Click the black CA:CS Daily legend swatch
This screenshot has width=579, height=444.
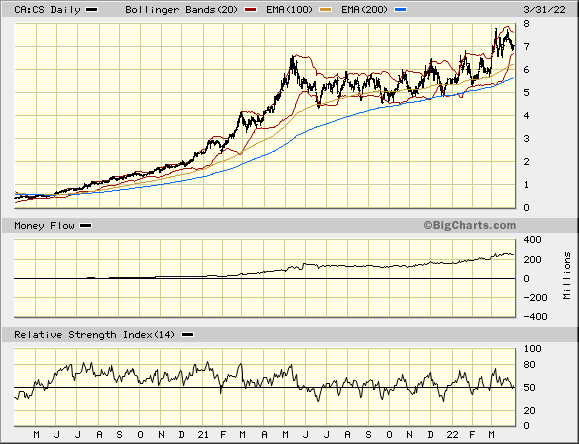coord(92,10)
